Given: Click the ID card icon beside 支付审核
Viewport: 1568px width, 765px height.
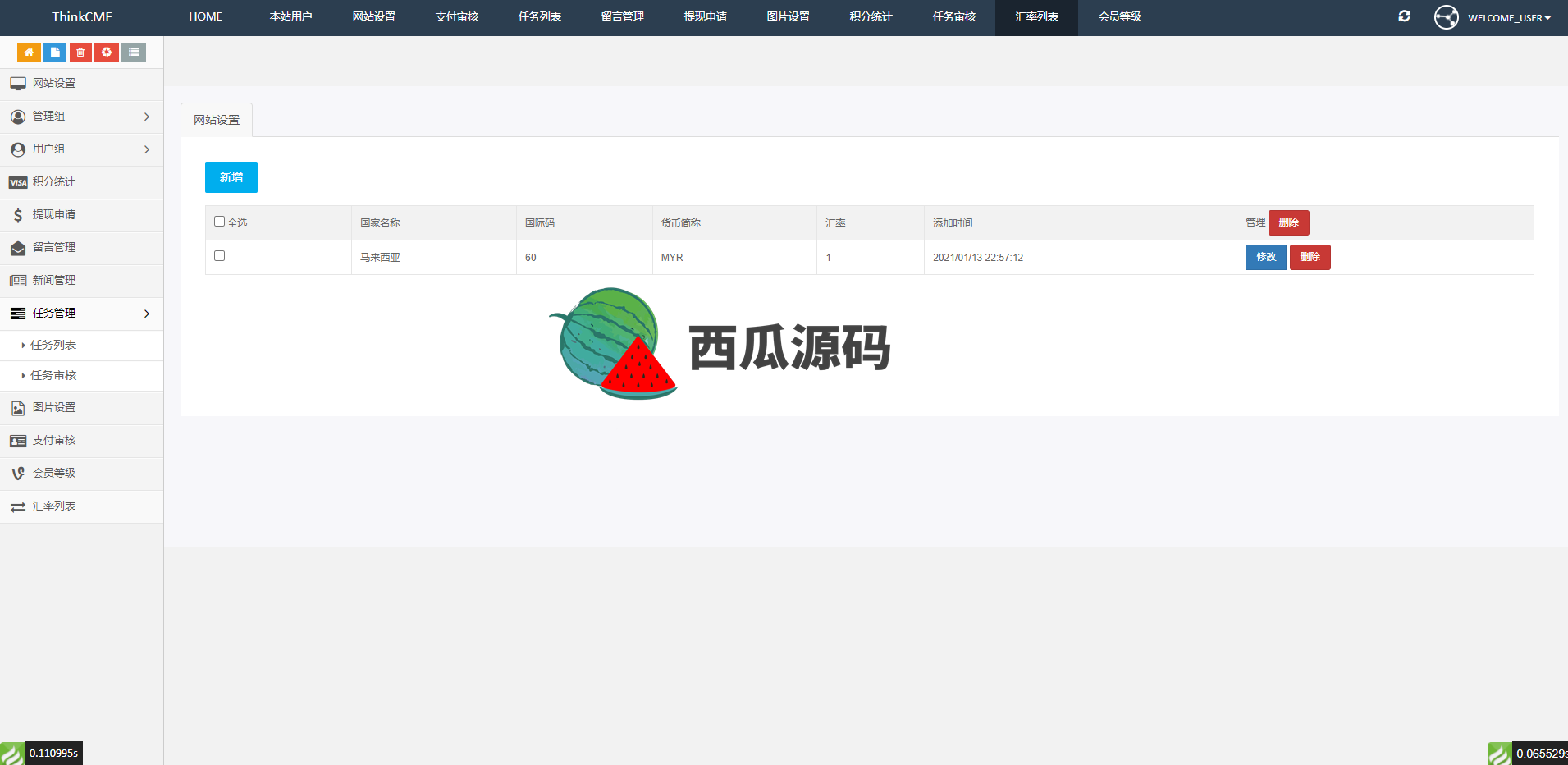Looking at the screenshot, I should pos(18,441).
